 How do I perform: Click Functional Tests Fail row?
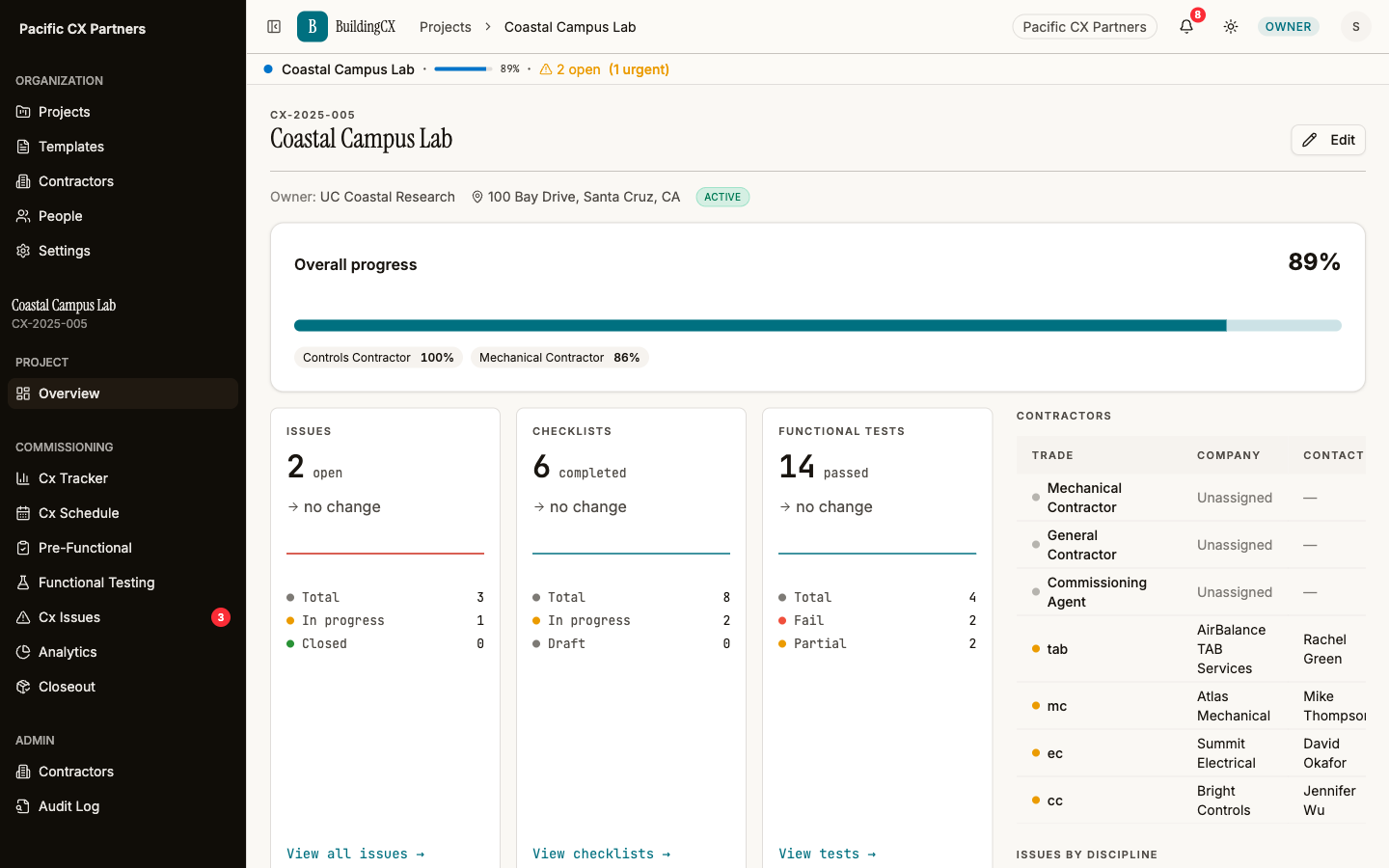877,620
